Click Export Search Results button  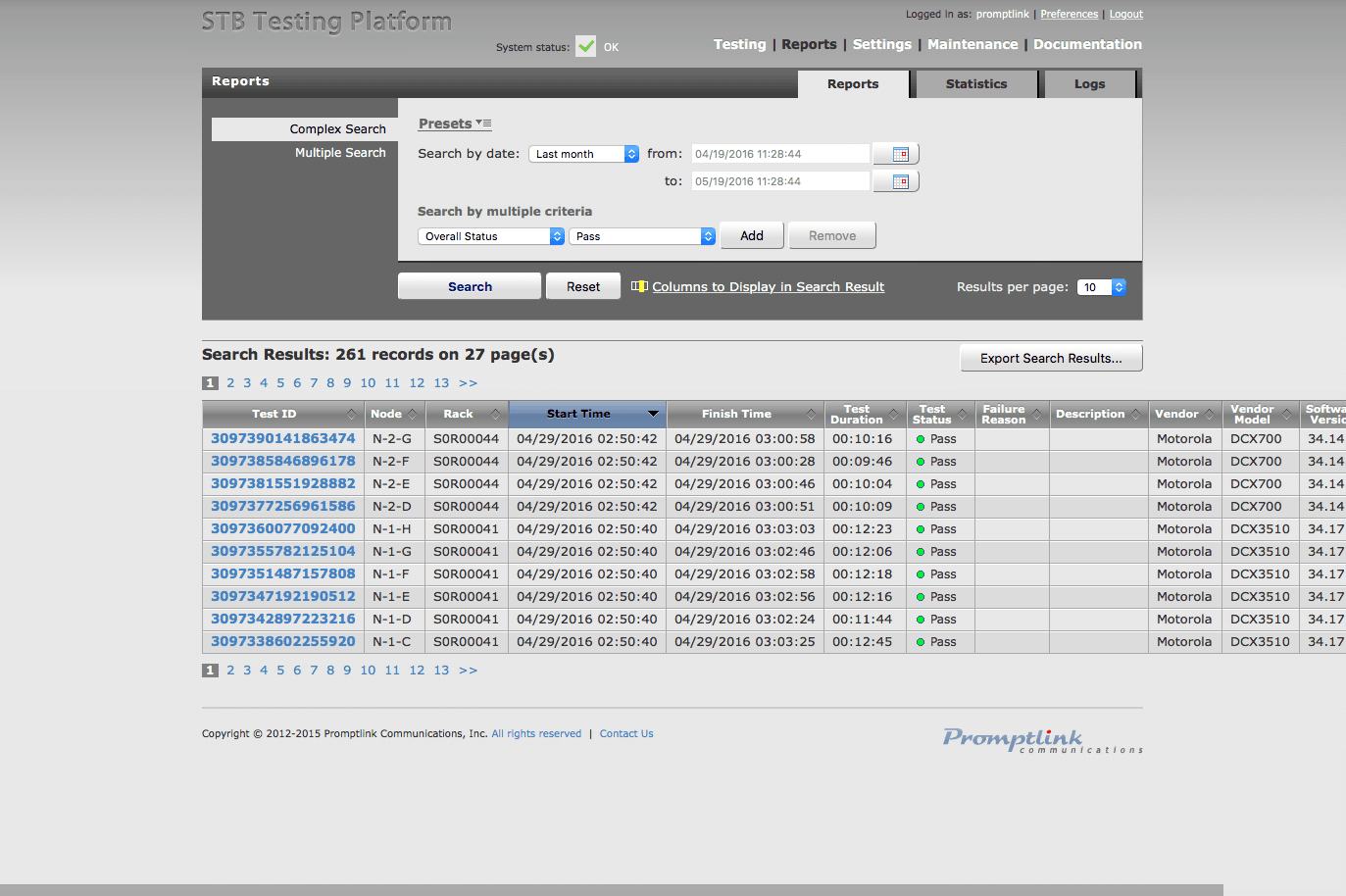(1051, 358)
